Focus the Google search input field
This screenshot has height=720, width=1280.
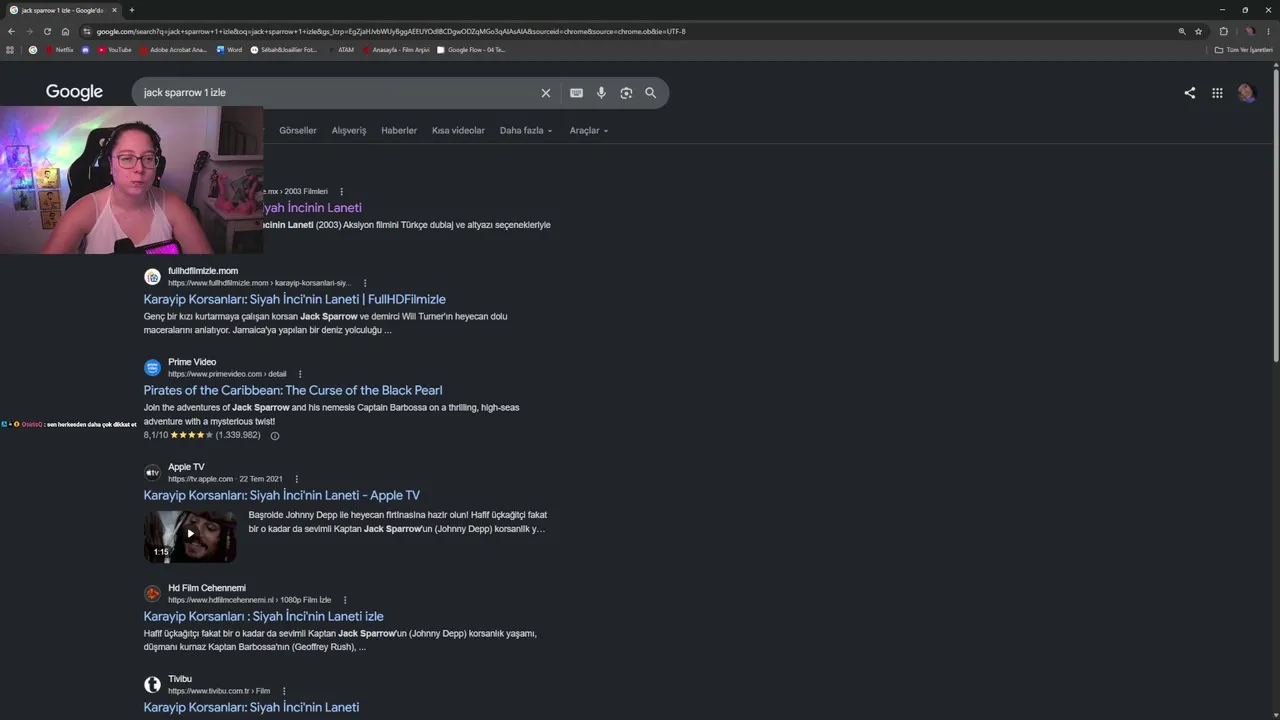[338, 93]
